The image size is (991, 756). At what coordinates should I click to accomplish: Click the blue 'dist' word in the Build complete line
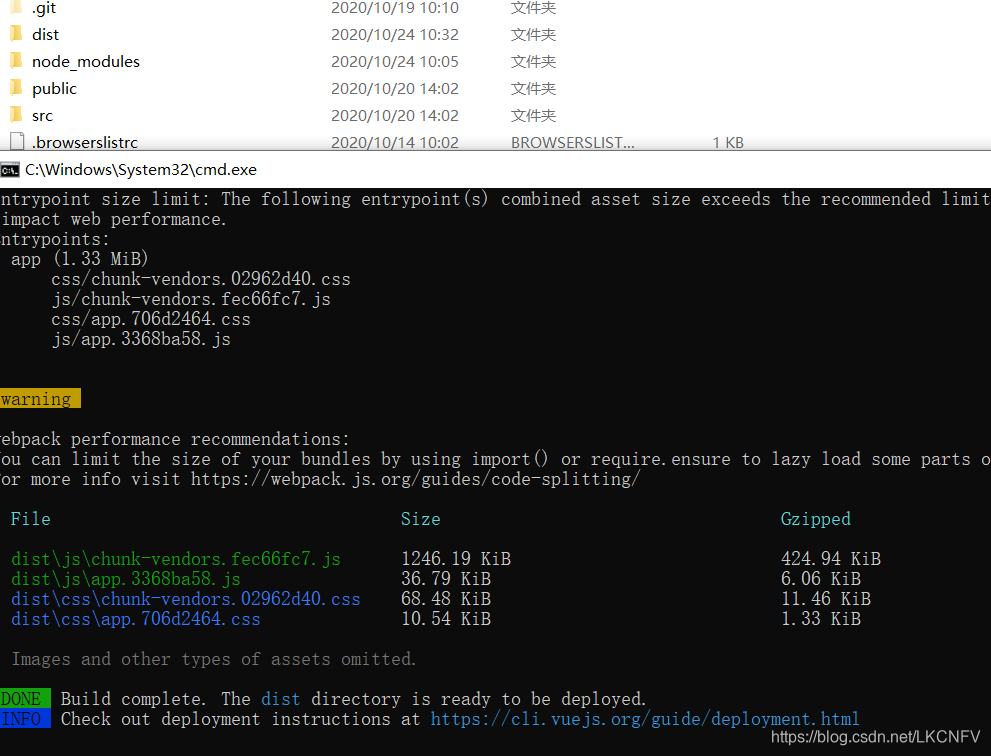tap(281, 698)
